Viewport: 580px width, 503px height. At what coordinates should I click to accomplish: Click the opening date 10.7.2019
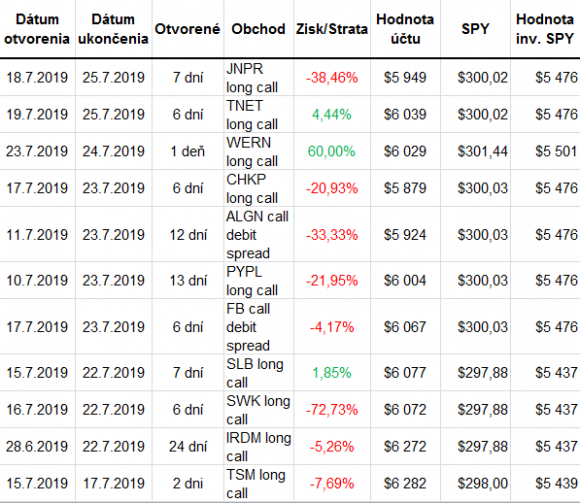pyautogui.click(x=37, y=281)
